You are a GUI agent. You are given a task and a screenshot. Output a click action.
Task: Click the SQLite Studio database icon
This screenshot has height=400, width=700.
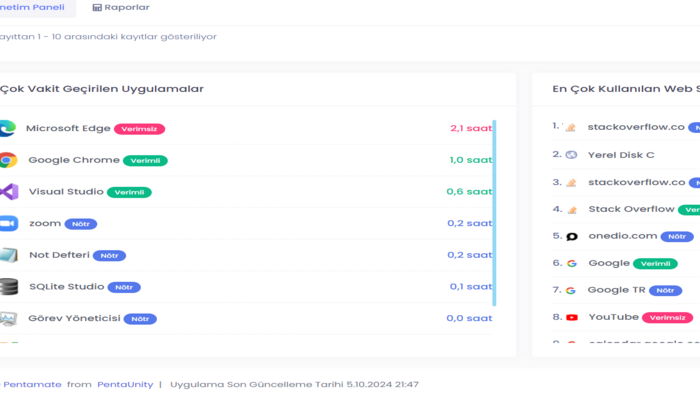[x=8, y=287]
